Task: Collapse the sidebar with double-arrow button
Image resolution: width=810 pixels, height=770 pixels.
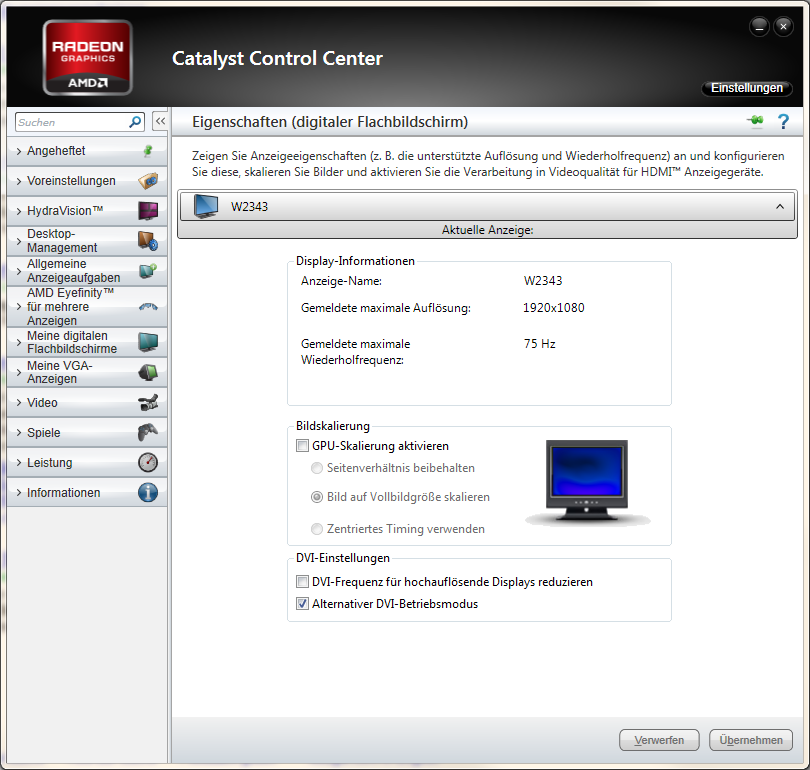Action: [x=160, y=121]
